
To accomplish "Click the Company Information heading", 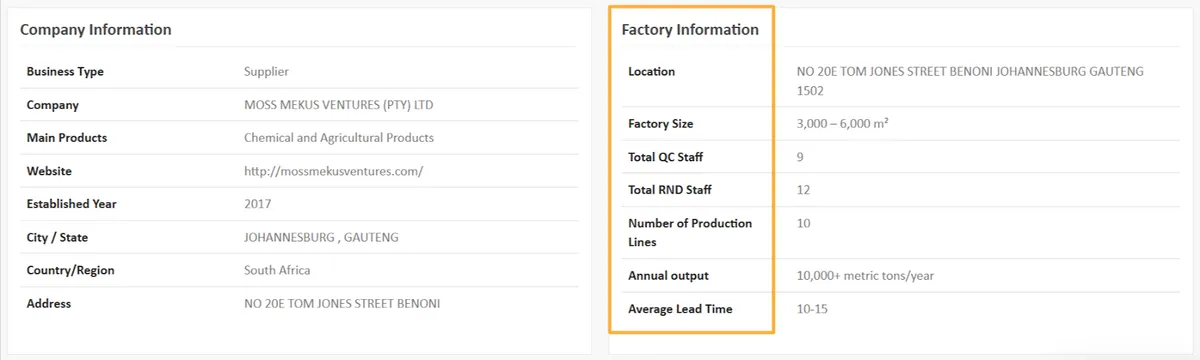I will 96,30.
